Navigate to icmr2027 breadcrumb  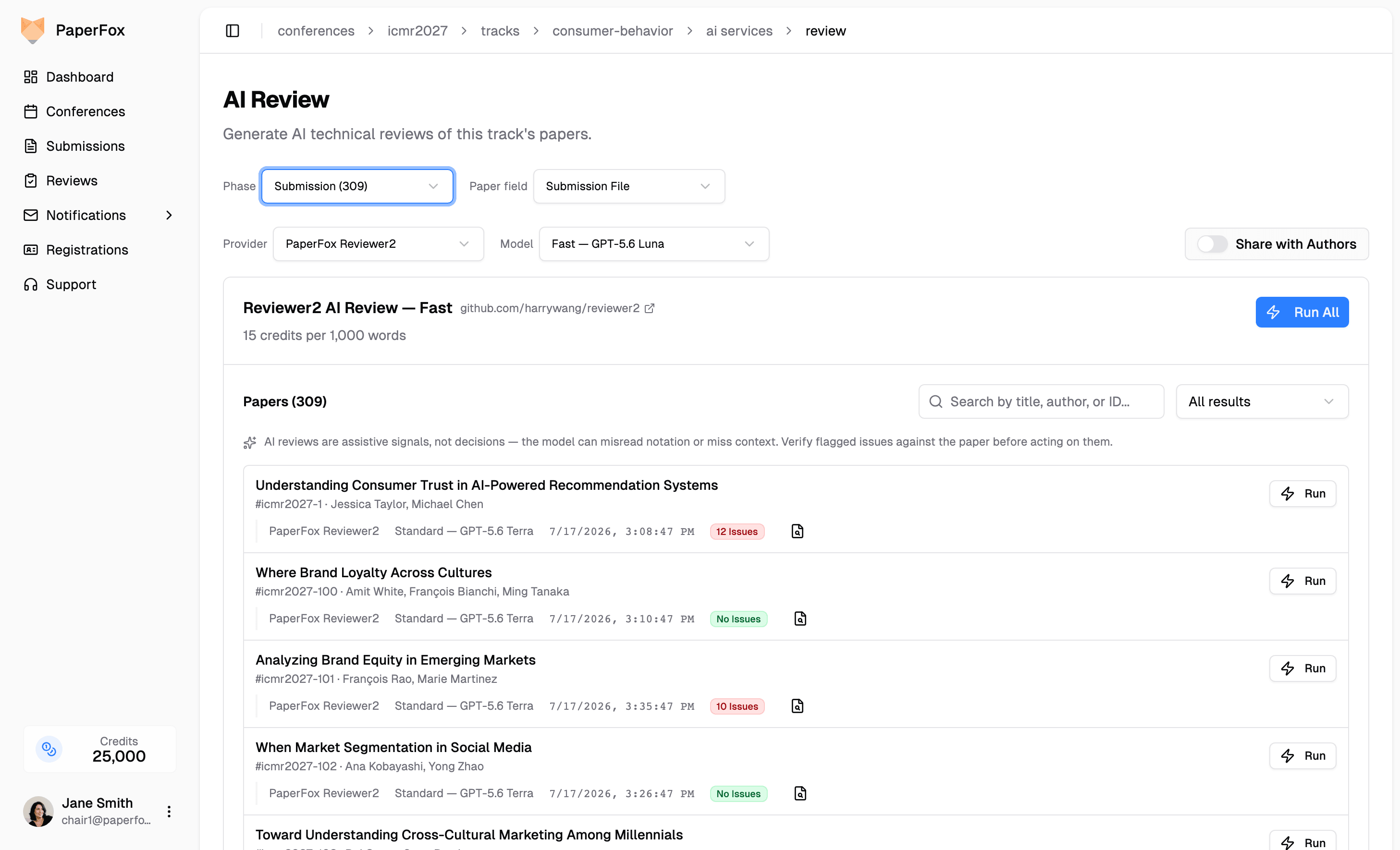(x=418, y=31)
